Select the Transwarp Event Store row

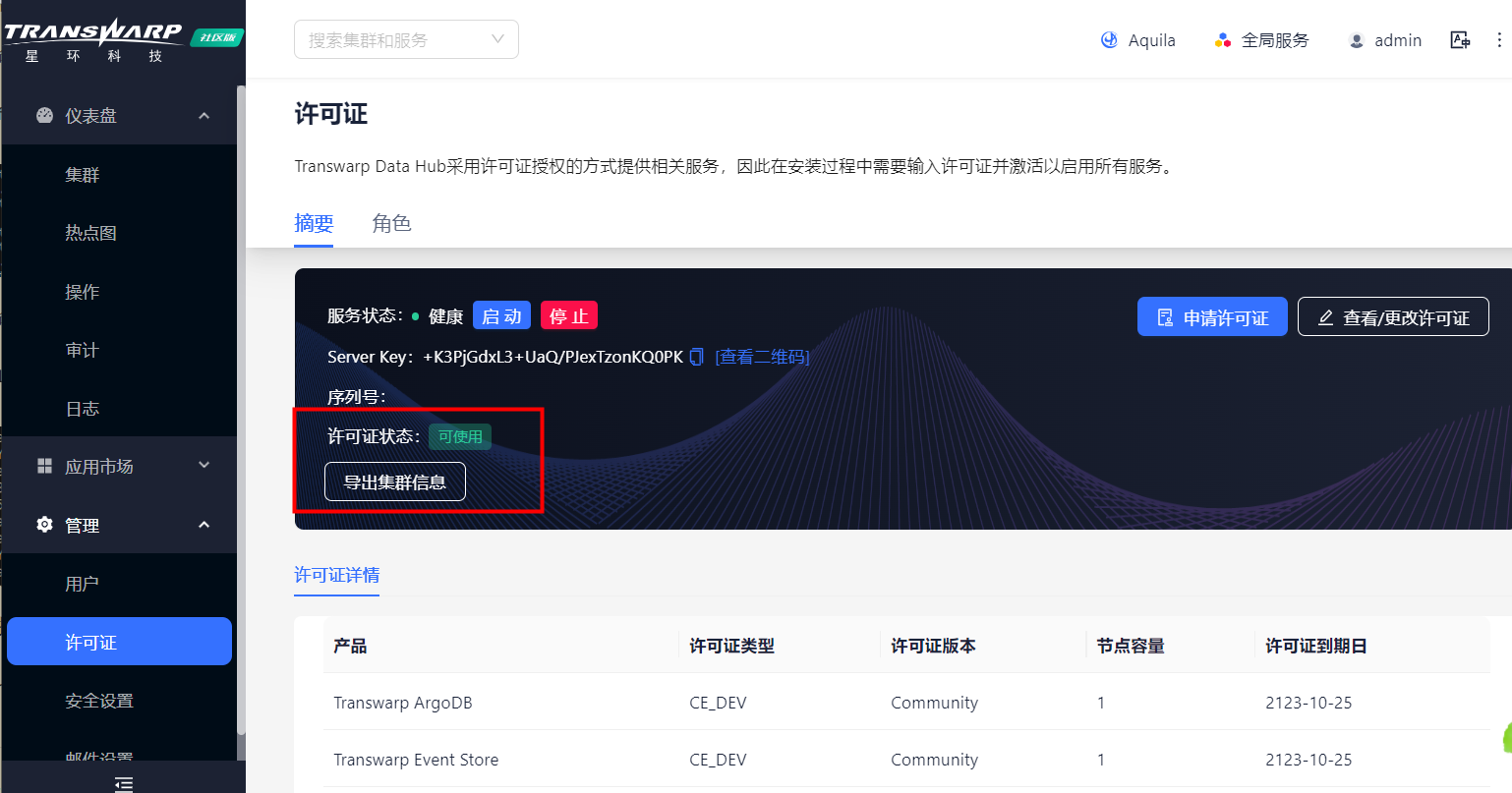906,760
